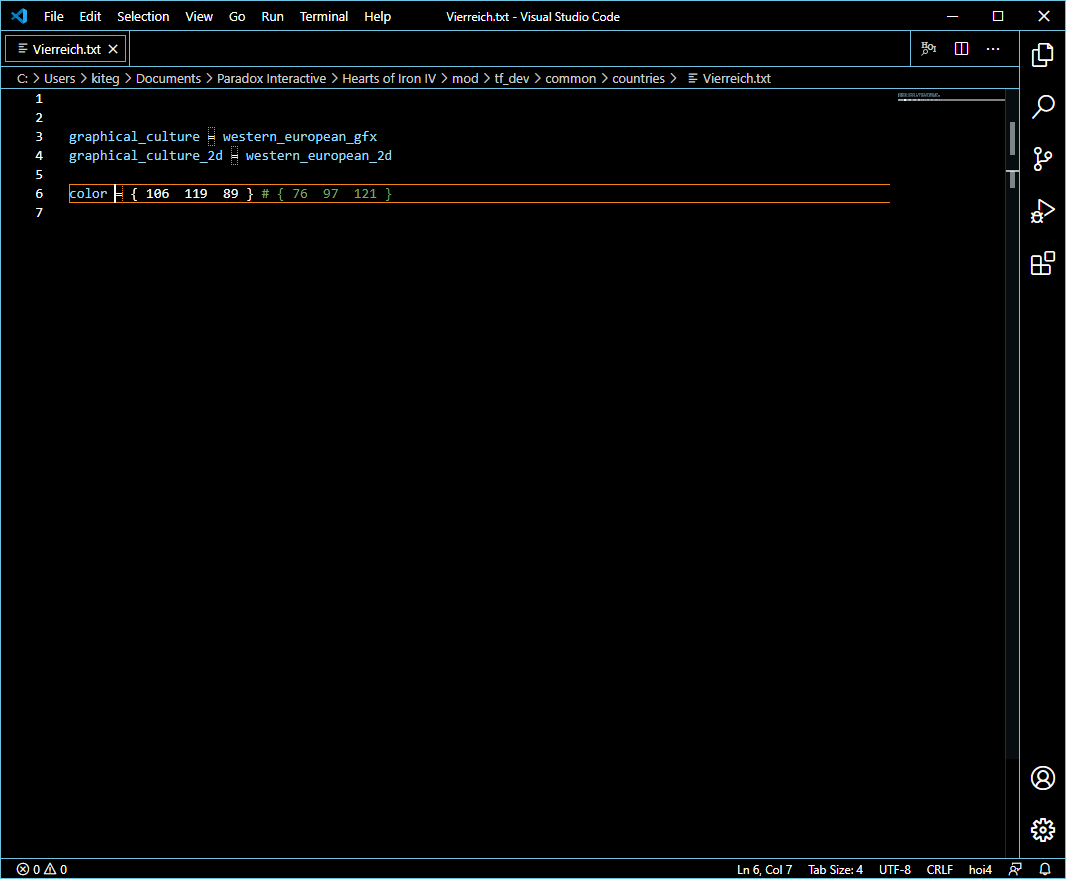Screen dimensions: 1066x879
Task: Click the Vierreich.txt breadcrumb item
Action: click(x=729, y=79)
